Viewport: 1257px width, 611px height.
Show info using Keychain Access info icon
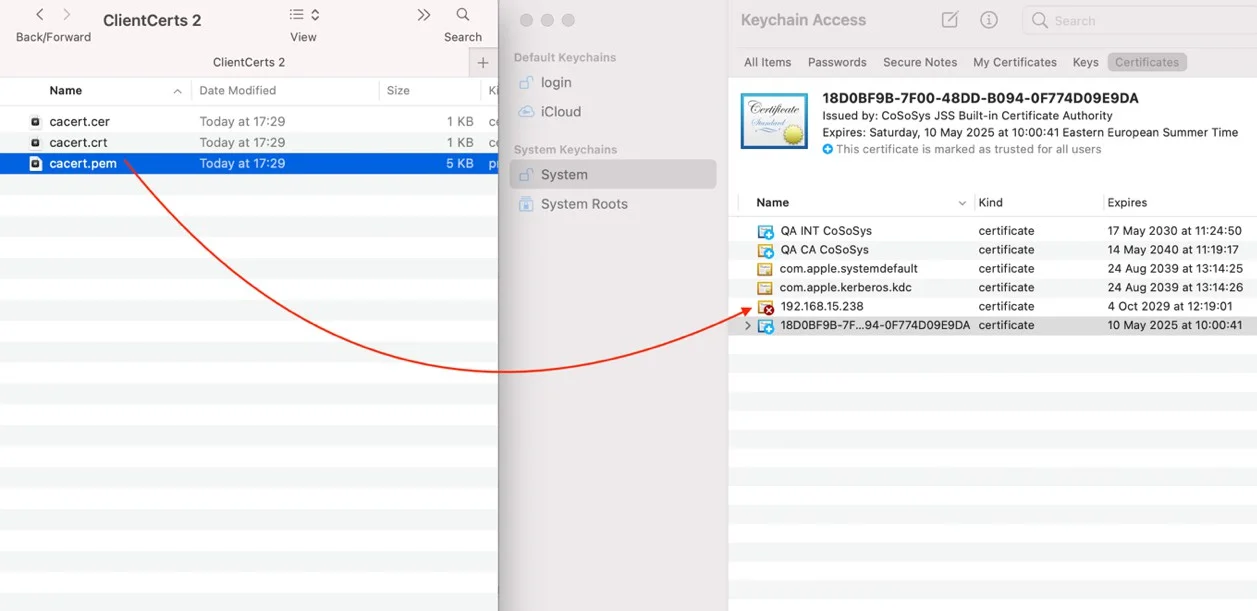(989, 20)
